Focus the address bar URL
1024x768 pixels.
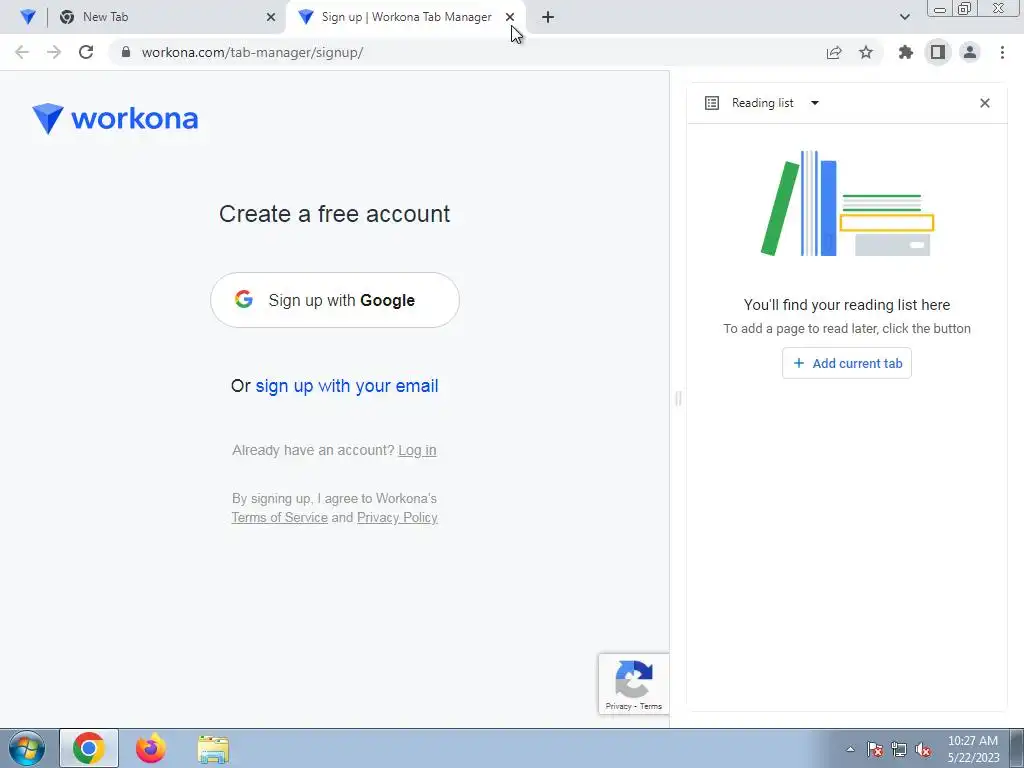[252, 52]
